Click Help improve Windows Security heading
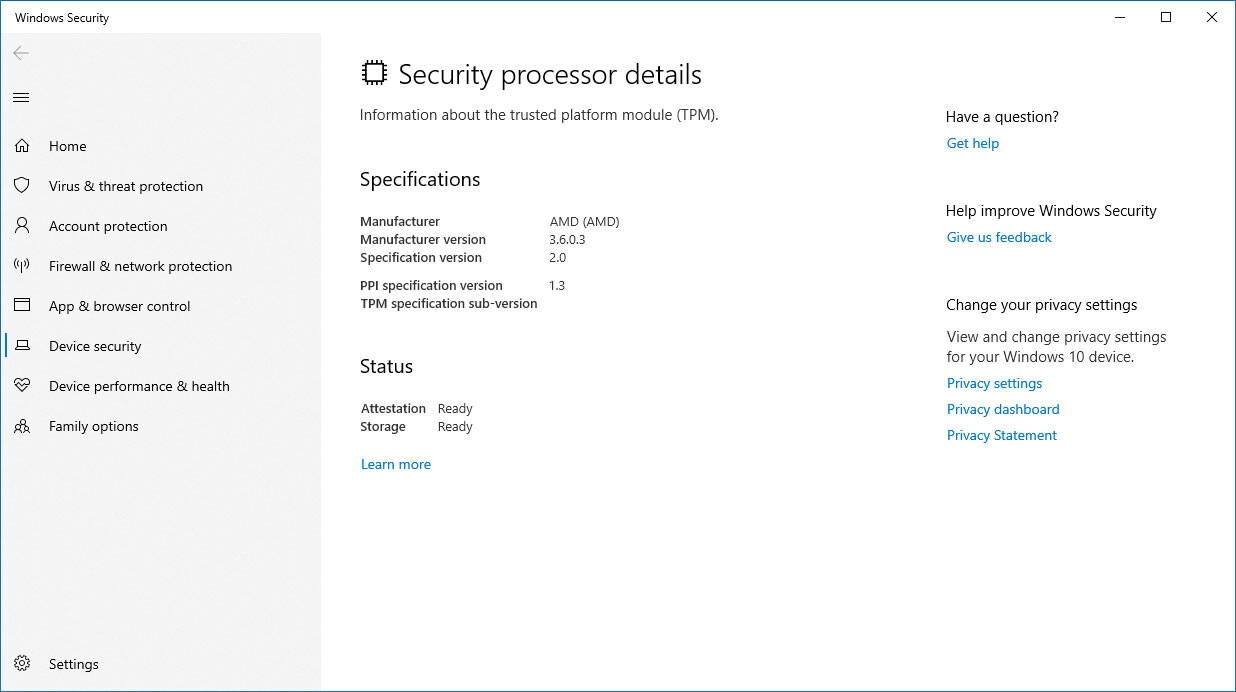 tap(1051, 211)
